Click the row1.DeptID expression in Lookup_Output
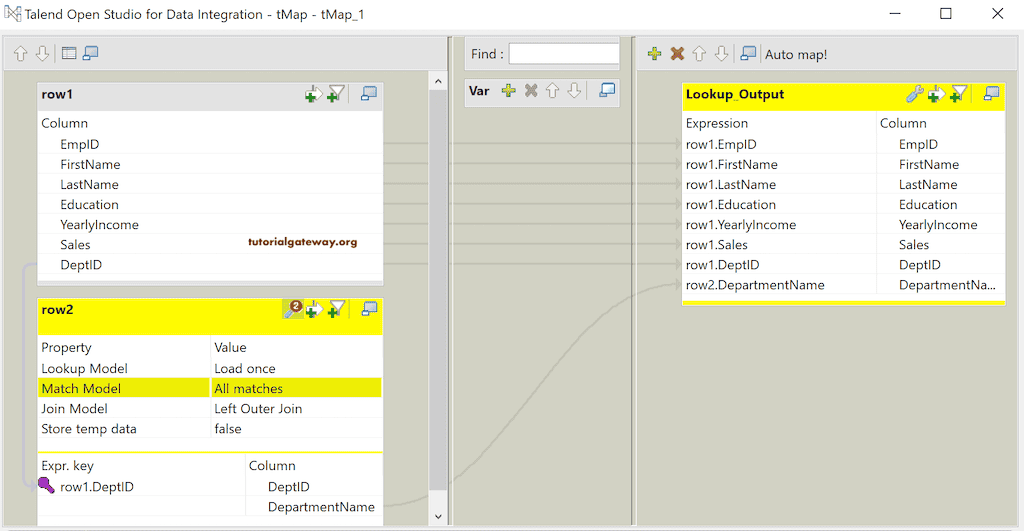The image size is (1024, 531). [x=722, y=265]
